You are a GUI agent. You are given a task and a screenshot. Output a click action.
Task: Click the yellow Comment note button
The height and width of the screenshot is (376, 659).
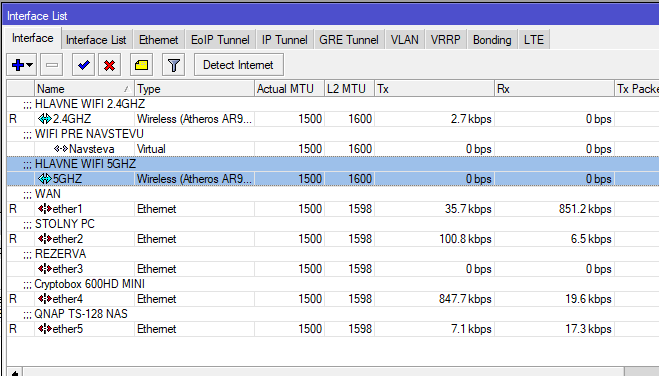141,65
